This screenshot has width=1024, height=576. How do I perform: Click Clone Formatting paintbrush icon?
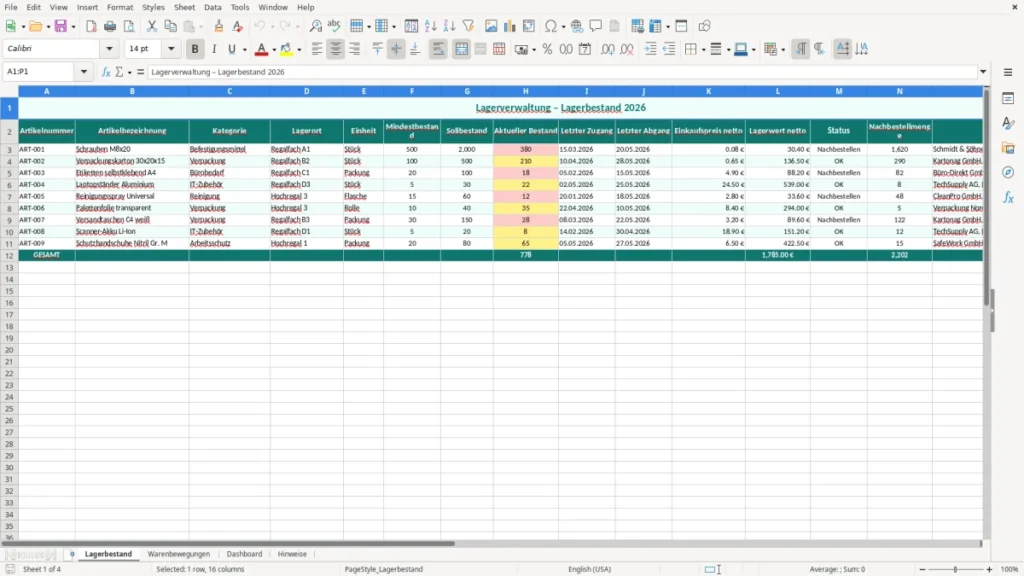[219, 26]
